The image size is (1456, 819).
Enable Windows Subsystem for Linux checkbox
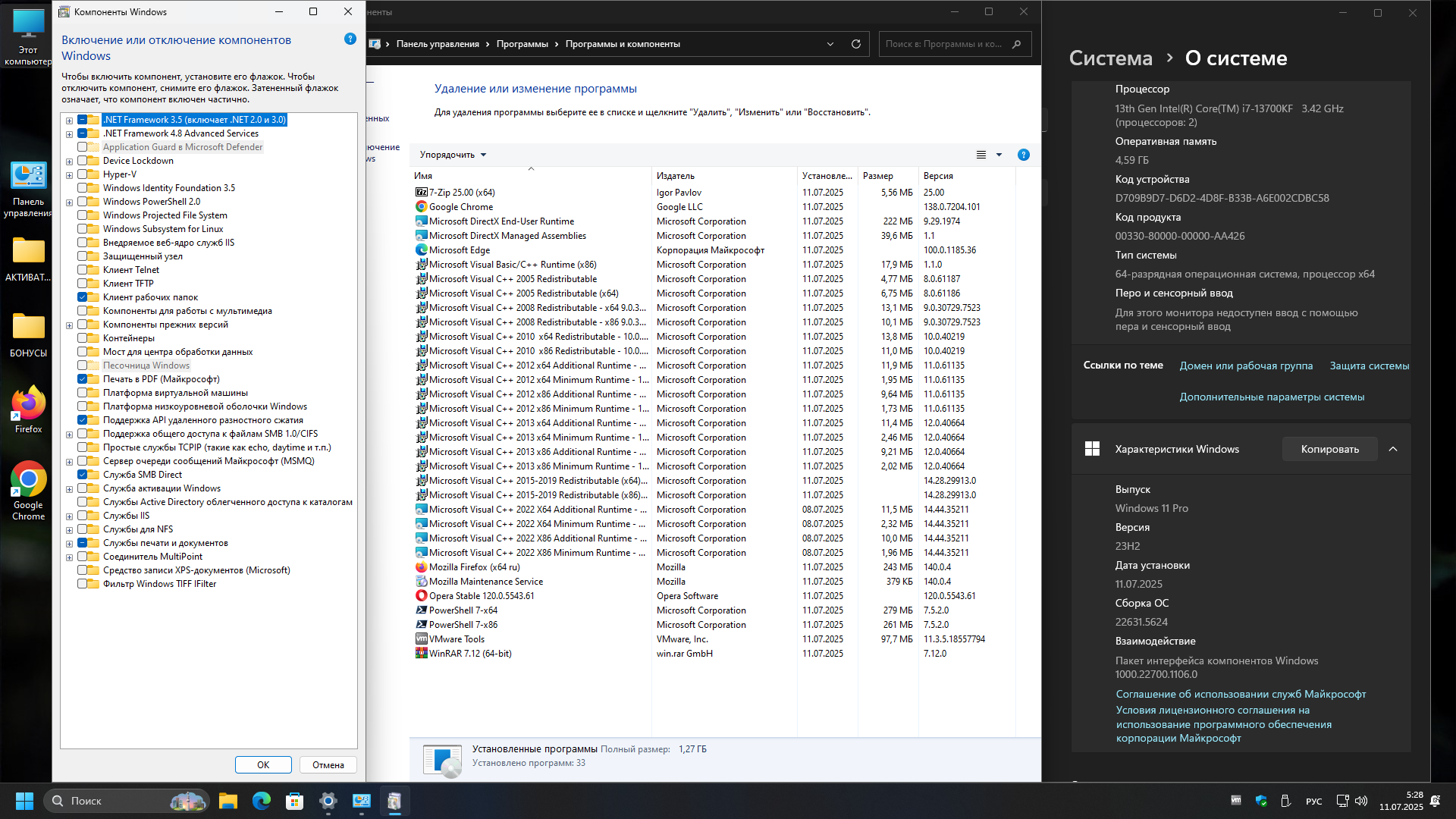click(x=82, y=229)
